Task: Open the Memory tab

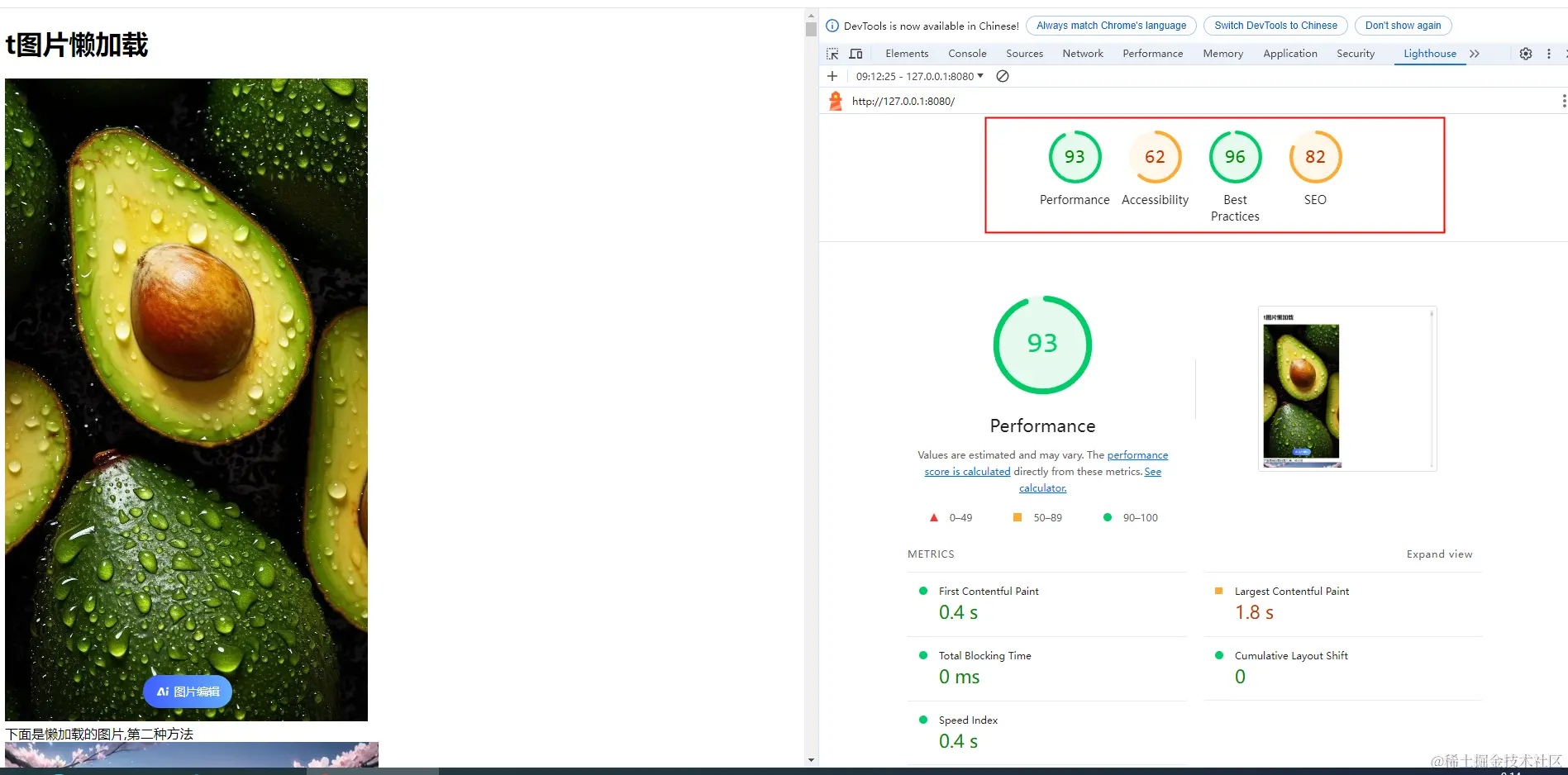Action: click(x=1222, y=54)
